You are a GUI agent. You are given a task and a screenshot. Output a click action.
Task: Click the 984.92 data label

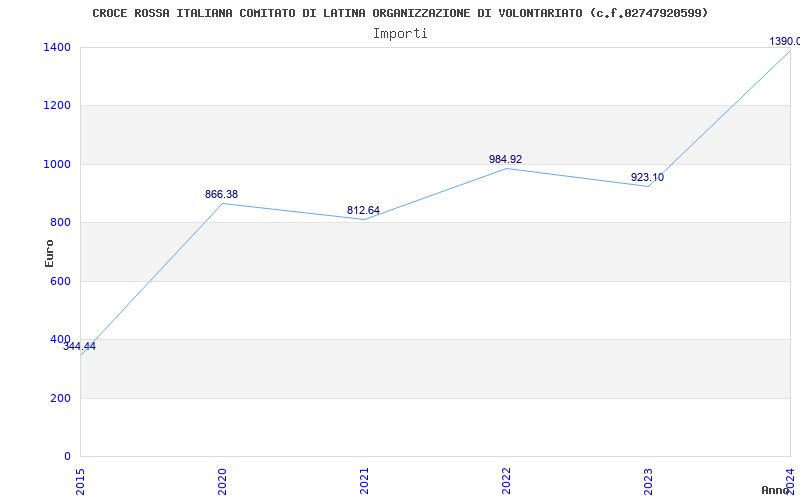[505, 159]
